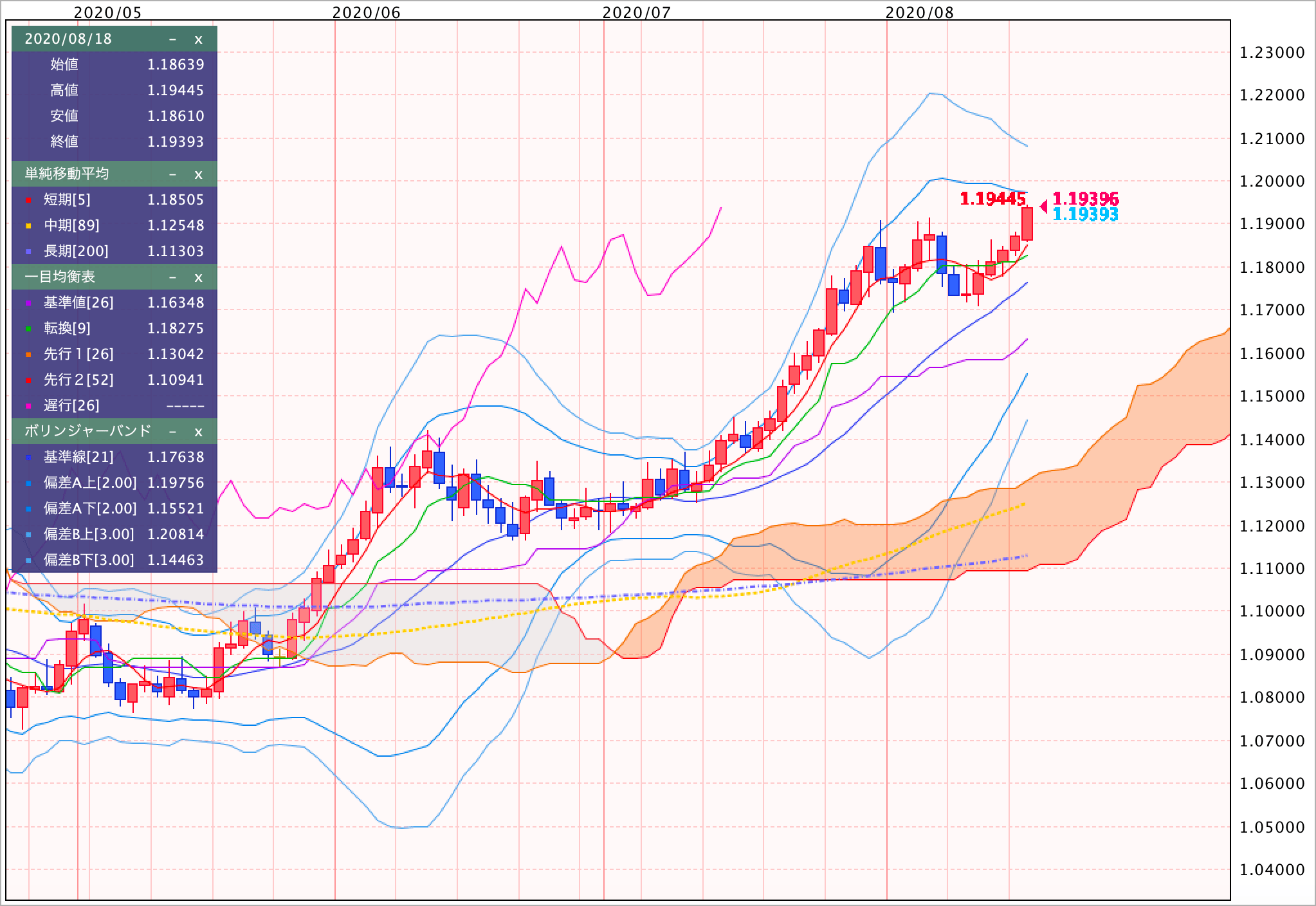Click the 中期 value 1.12548
Image resolution: width=1316 pixels, height=906 pixels.
click(176, 225)
